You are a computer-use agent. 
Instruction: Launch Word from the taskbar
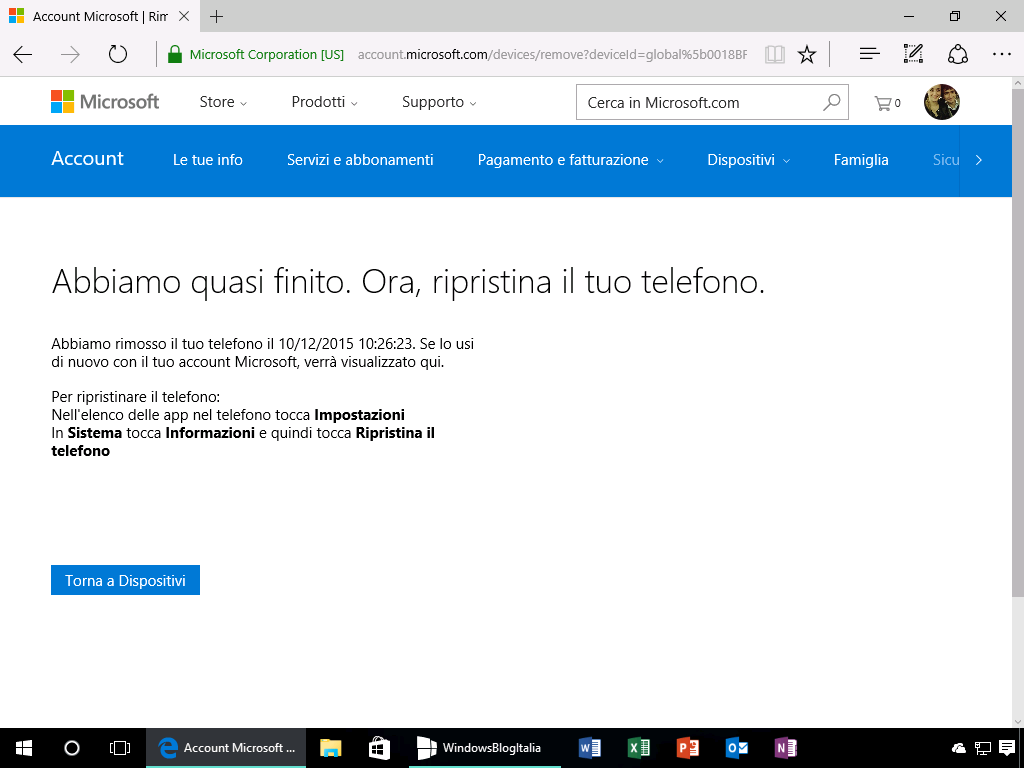tap(590, 748)
